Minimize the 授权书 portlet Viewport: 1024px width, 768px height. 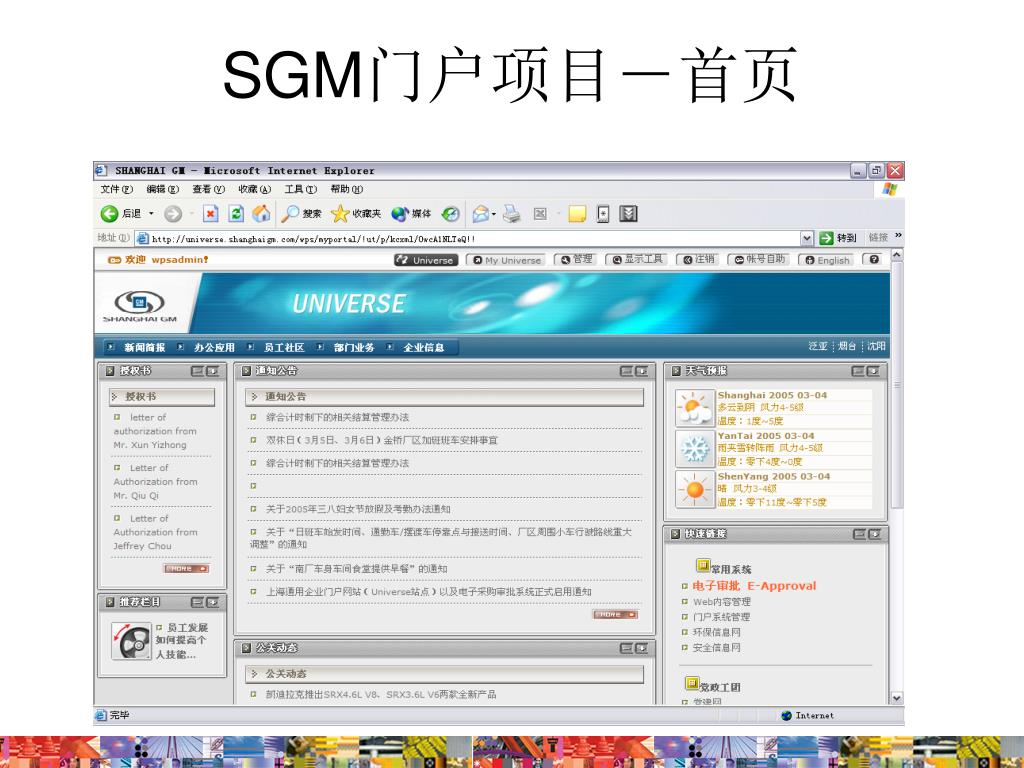click(197, 371)
